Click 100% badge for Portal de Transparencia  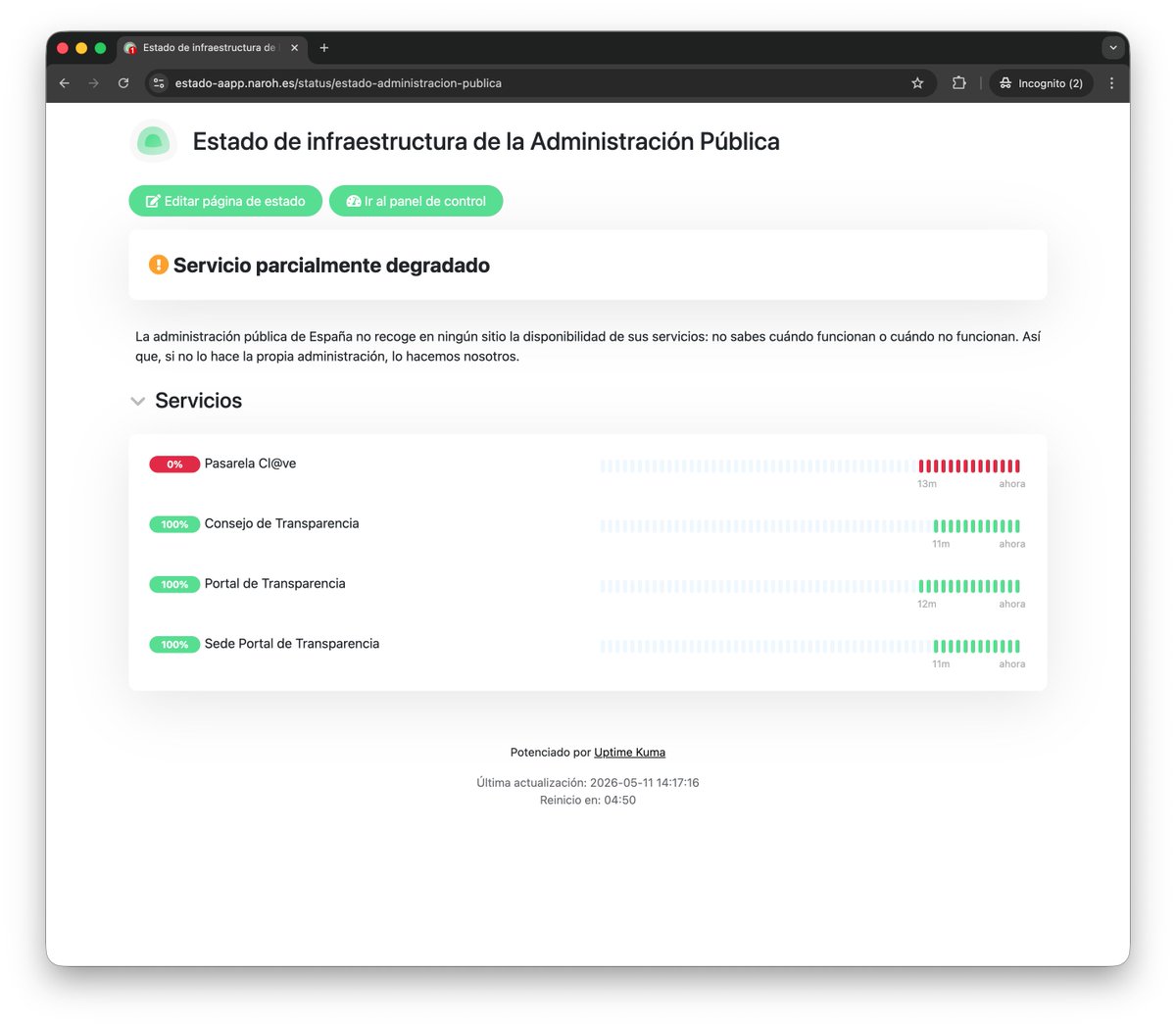(x=174, y=584)
